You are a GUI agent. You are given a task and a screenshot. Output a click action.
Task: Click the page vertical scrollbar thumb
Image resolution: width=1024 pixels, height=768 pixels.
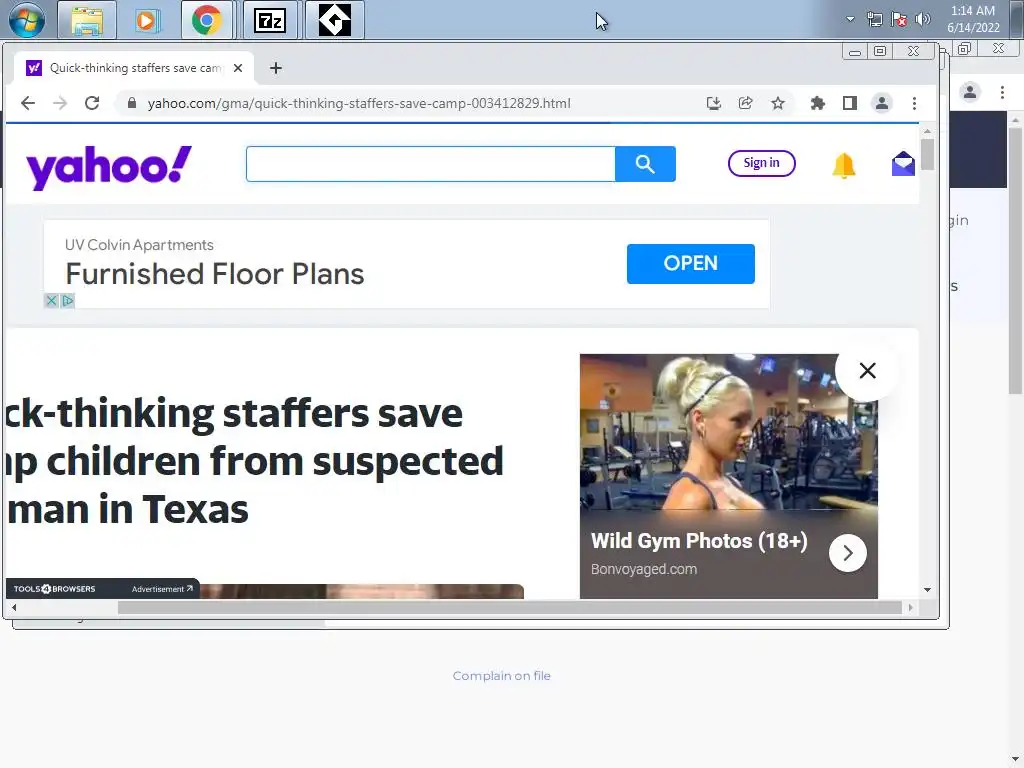tap(927, 155)
